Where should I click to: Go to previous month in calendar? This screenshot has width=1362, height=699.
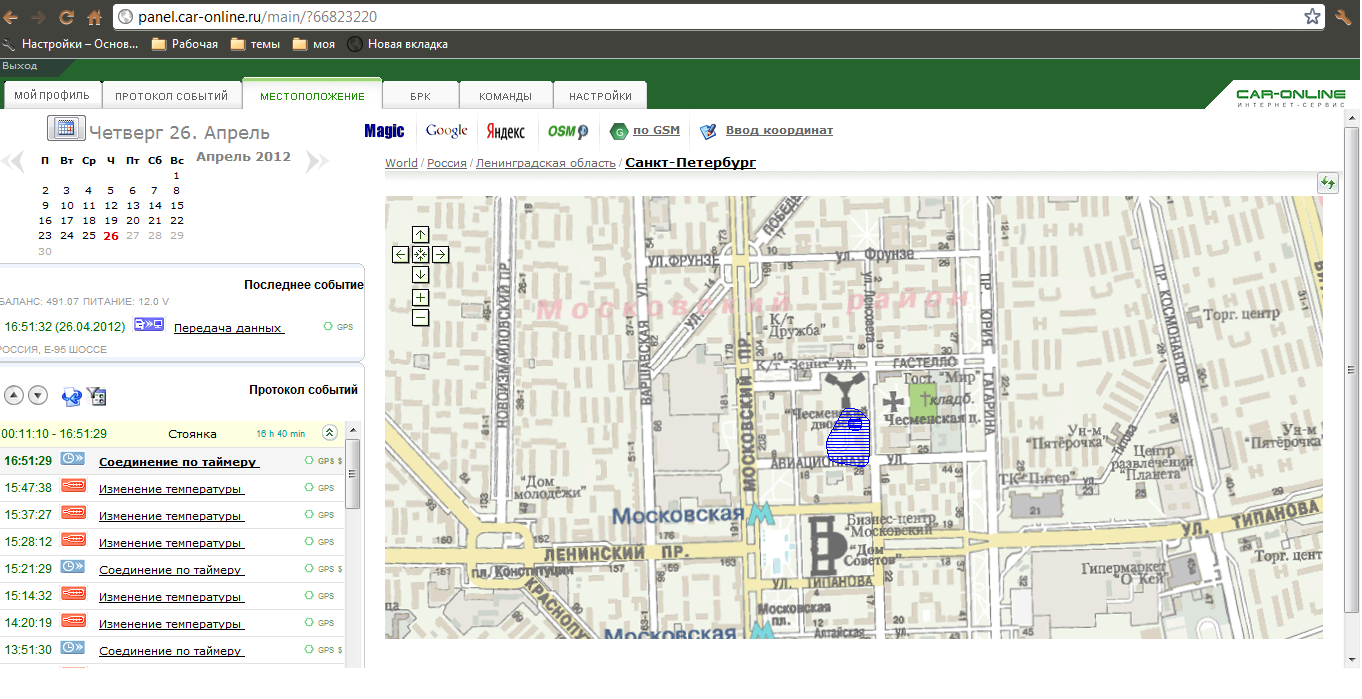coord(13,161)
